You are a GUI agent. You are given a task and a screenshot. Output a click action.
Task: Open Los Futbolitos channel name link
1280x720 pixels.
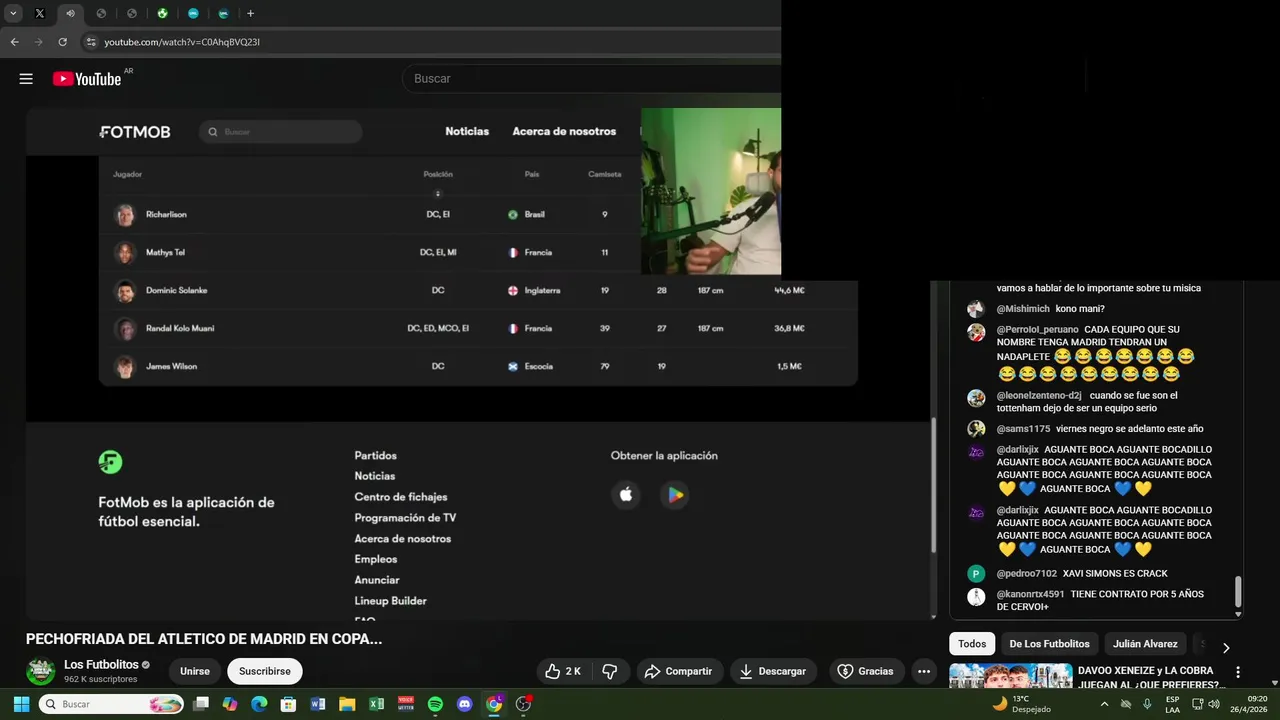(x=101, y=664)
